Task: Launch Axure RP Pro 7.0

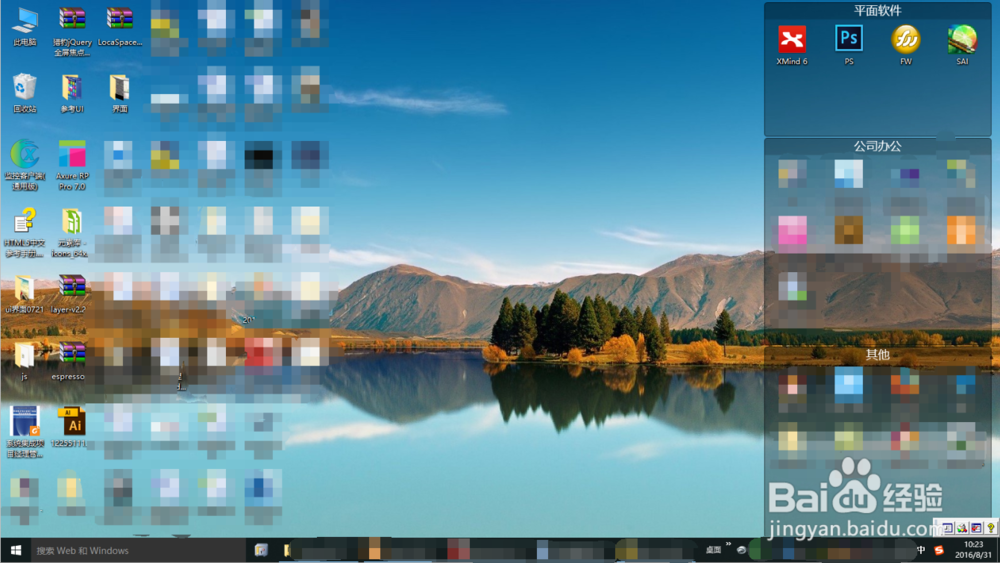Action: pos(72,165)
